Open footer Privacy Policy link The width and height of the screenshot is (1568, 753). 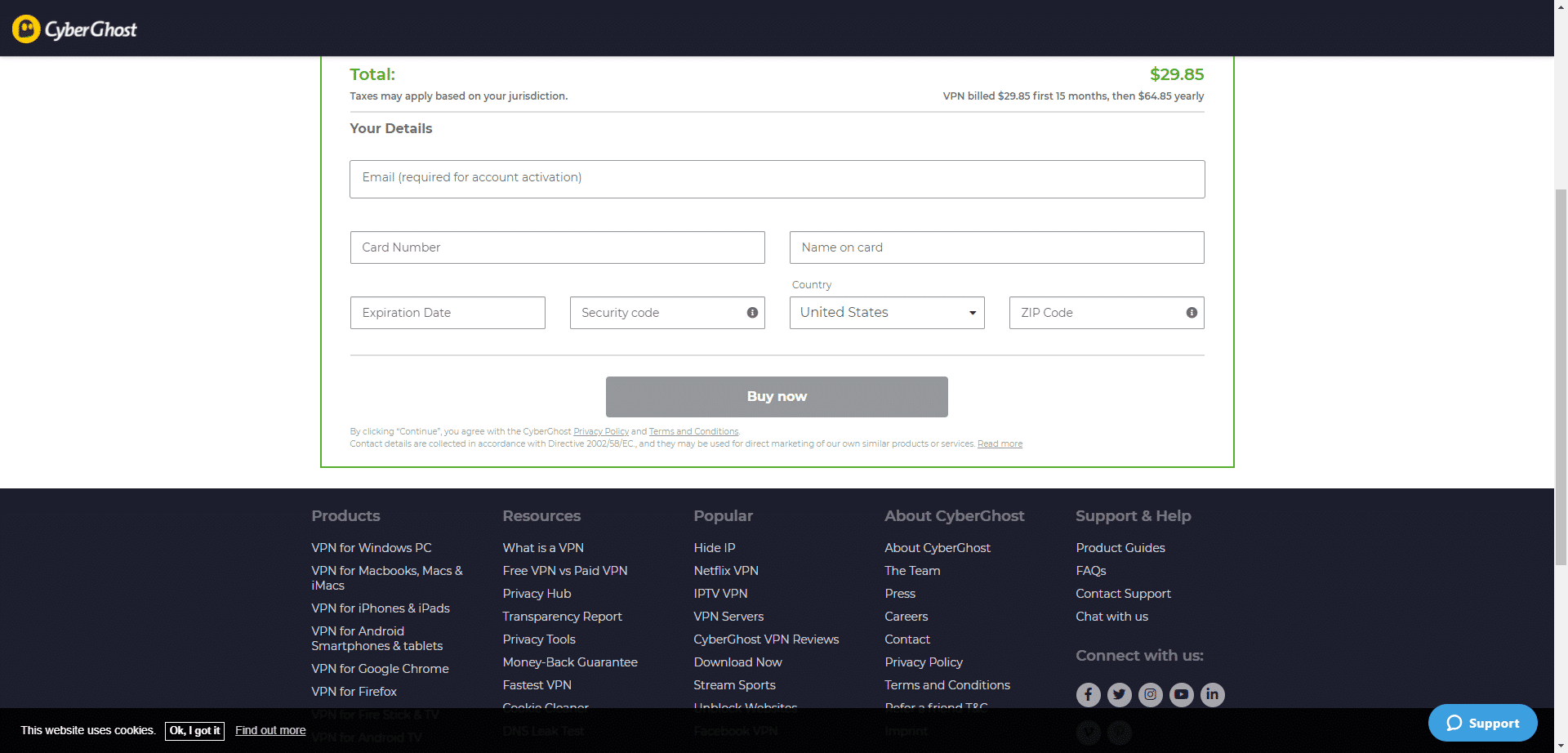924,662
